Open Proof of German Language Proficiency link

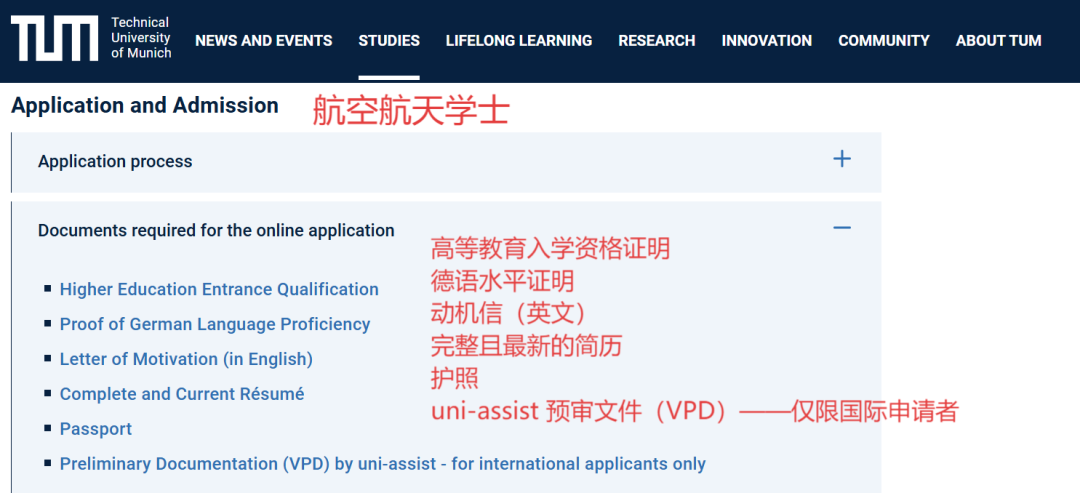(215, 324)
